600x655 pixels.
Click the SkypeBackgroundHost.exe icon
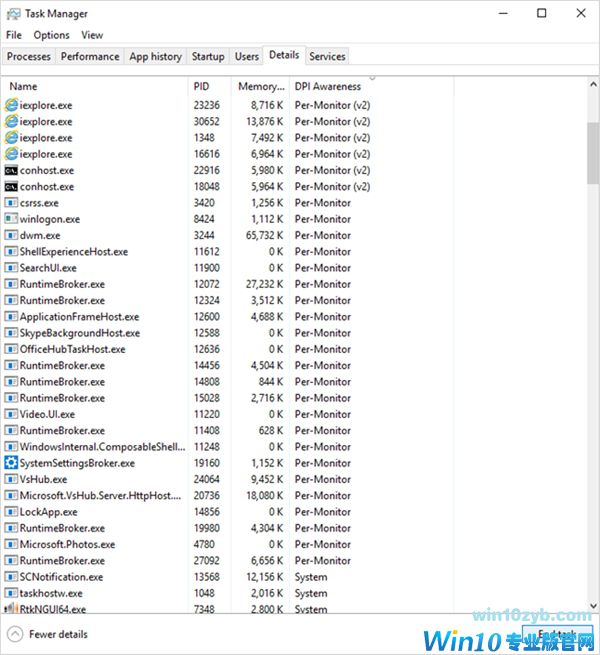click(11, 333)
